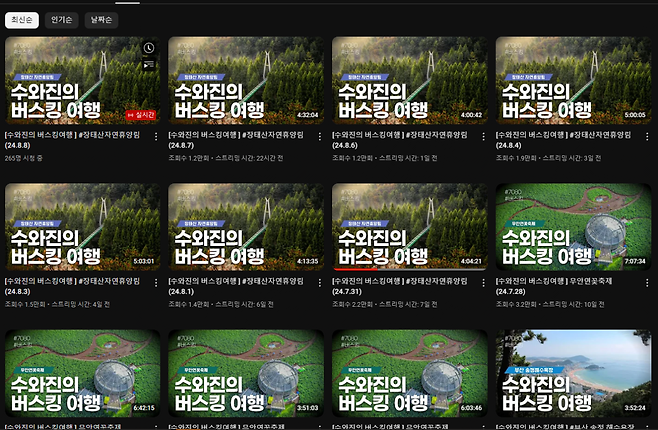Open the more-options menu for the (24.8.7) video
This screenshot has width=658, height=430.
point(320,137)
